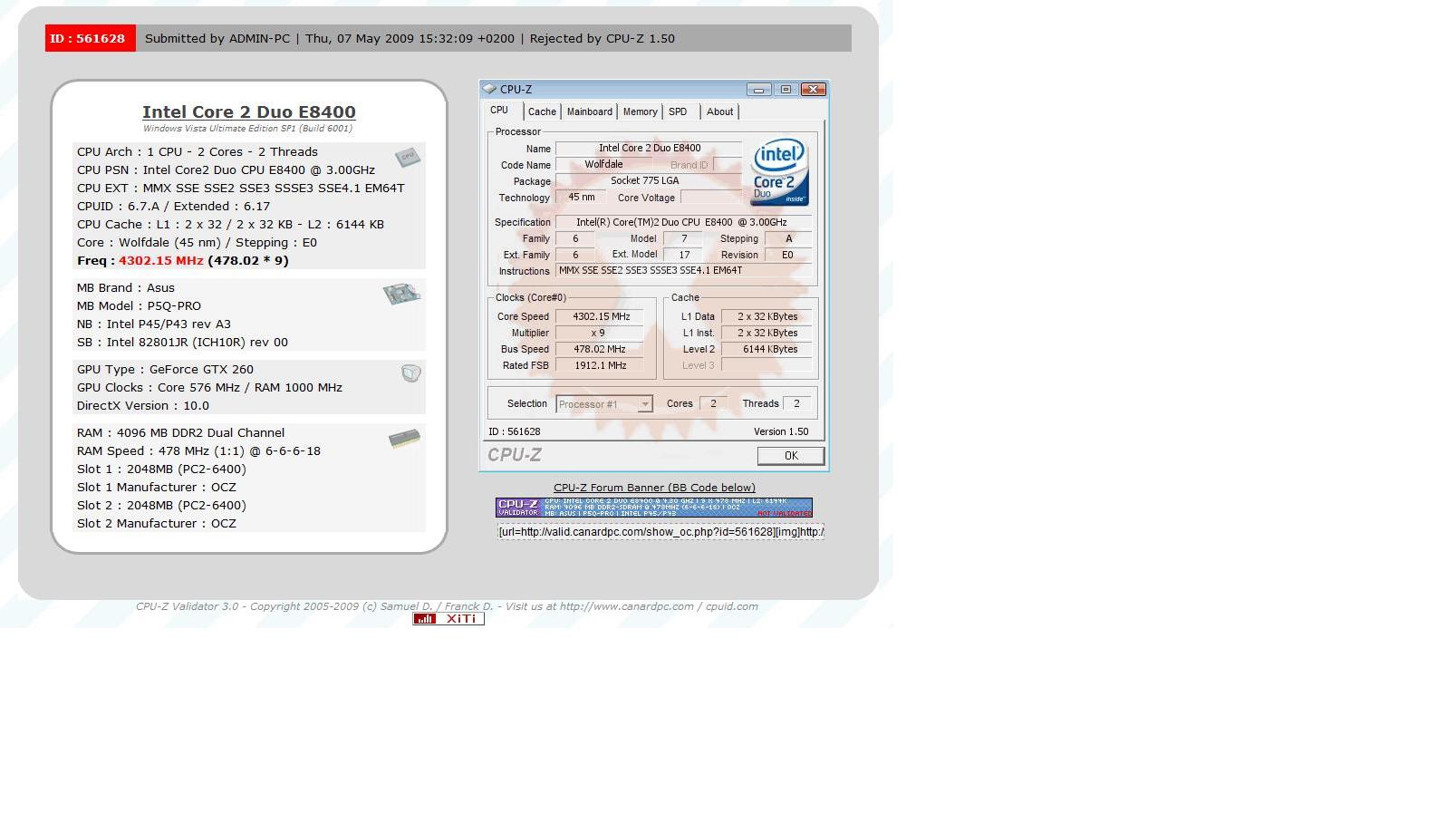Click the Instructions field in CPU-Z

click(x=684, y=270)
